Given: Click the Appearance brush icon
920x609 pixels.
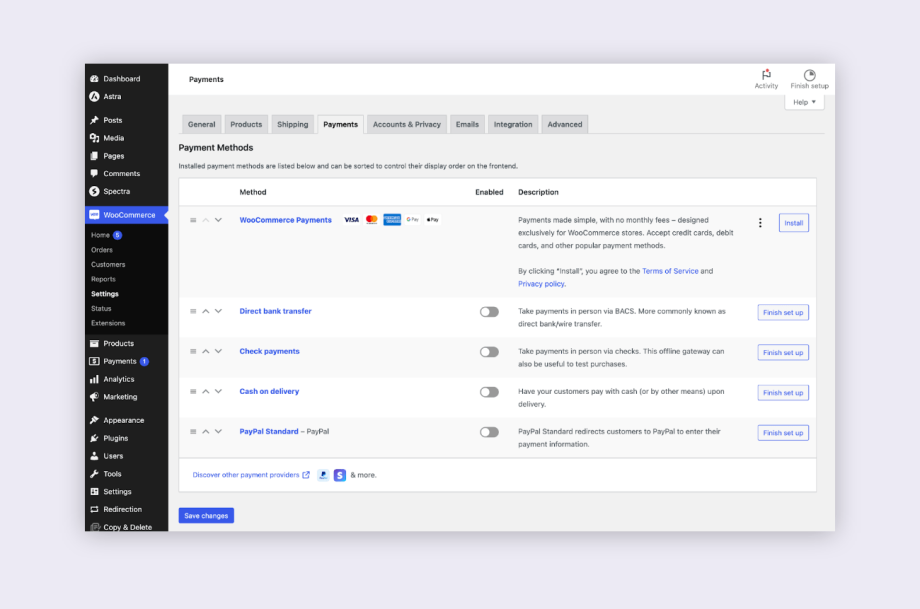Looking at the screenshot, I should (94, 420).
